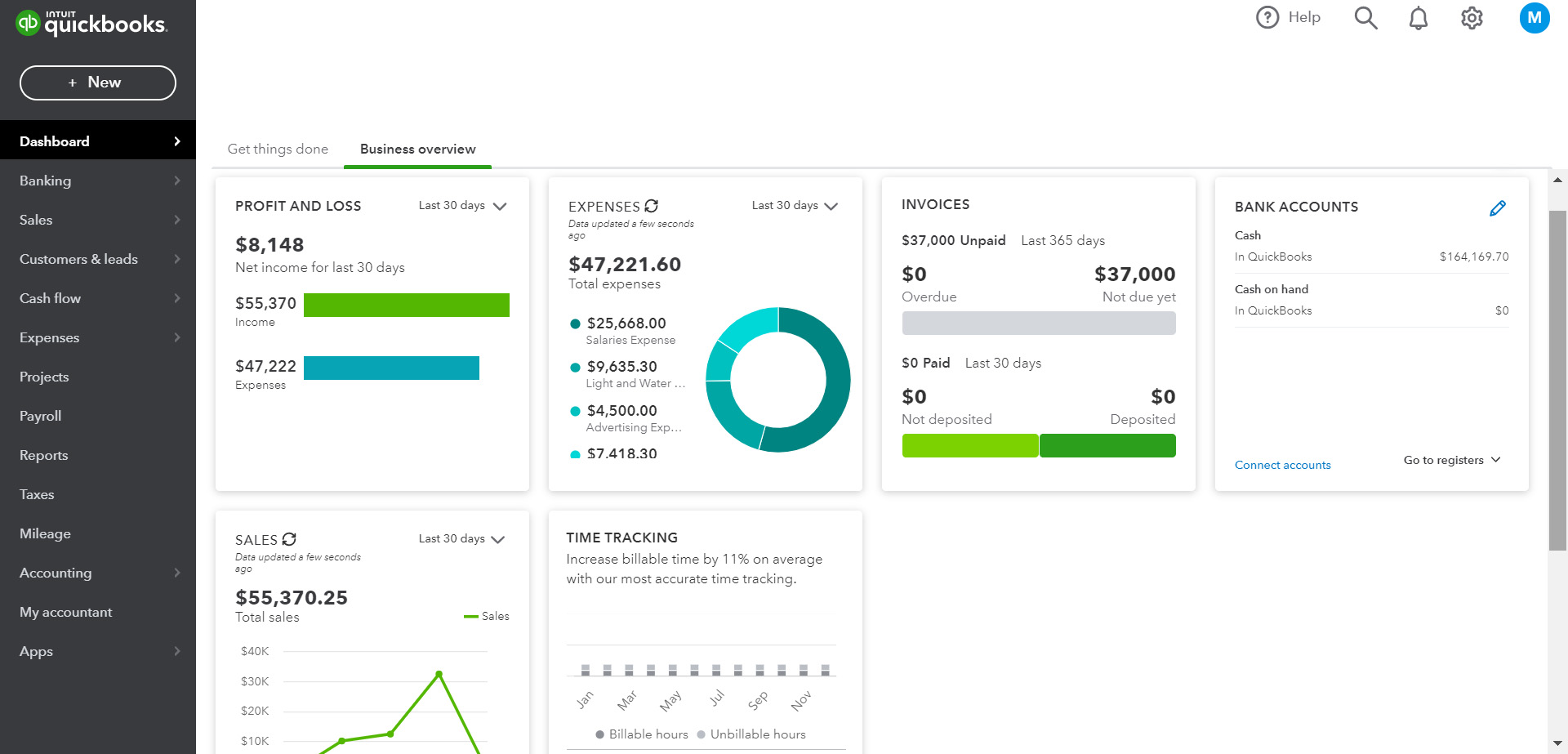
Task: Click the $47,221.60 total expenses amount
Action: [625, 264]
